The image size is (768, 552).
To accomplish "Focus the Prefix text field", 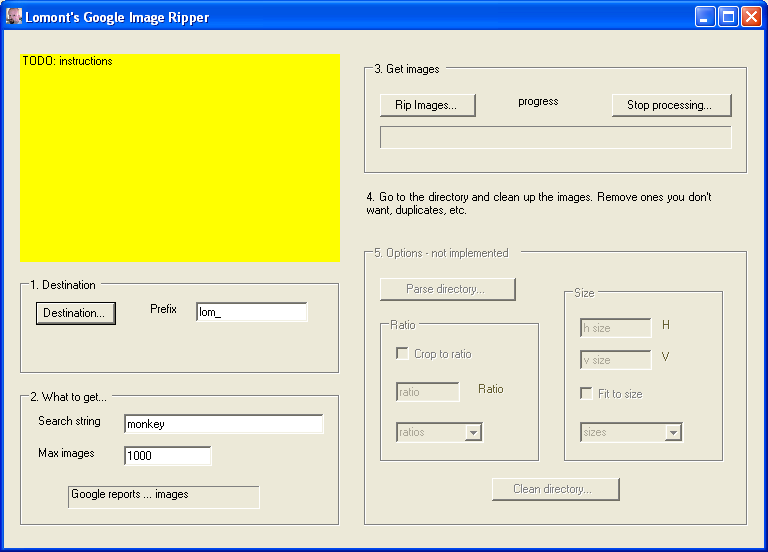I will click(251, 312).
